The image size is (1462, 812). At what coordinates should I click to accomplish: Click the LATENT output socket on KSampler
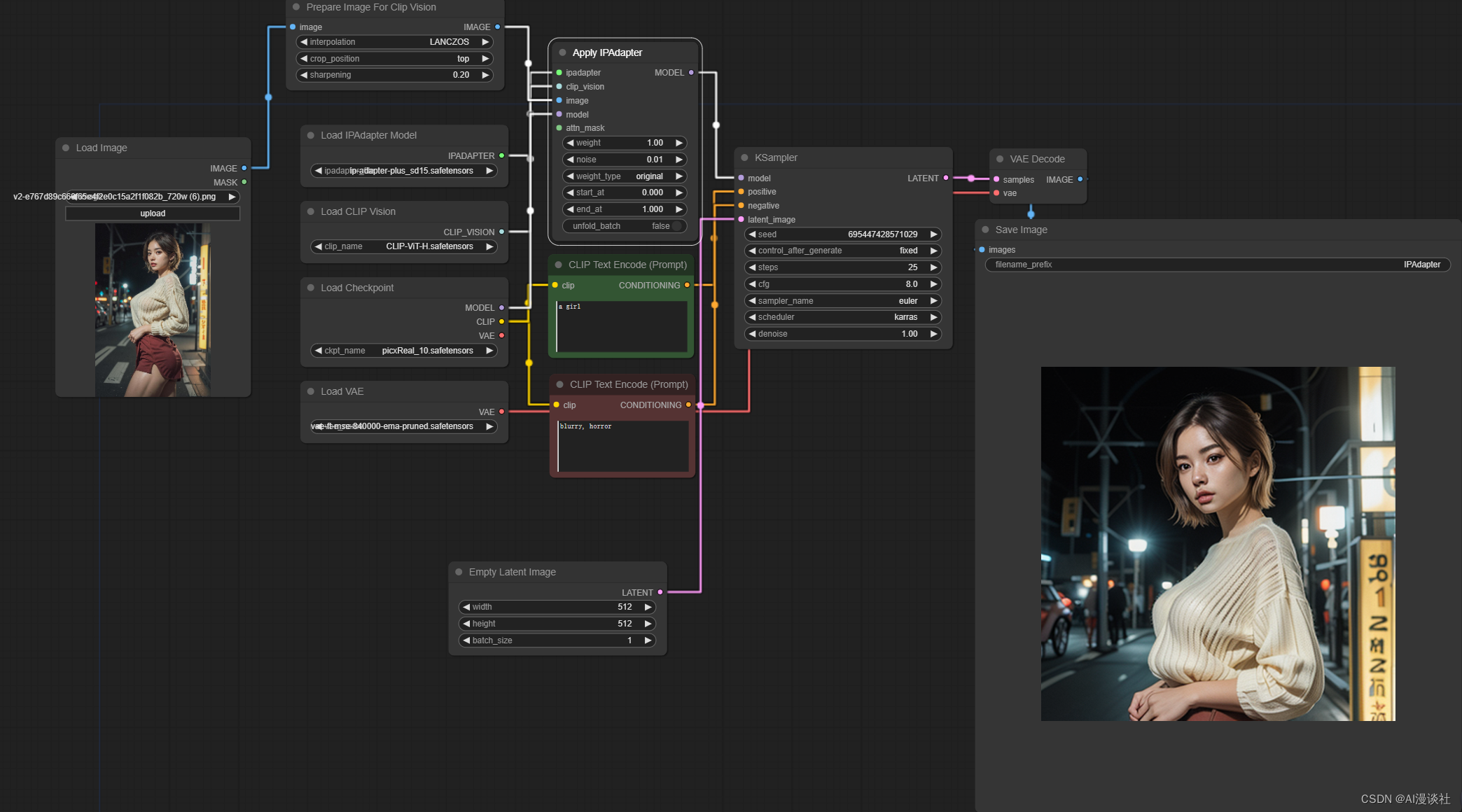(946, 178)
